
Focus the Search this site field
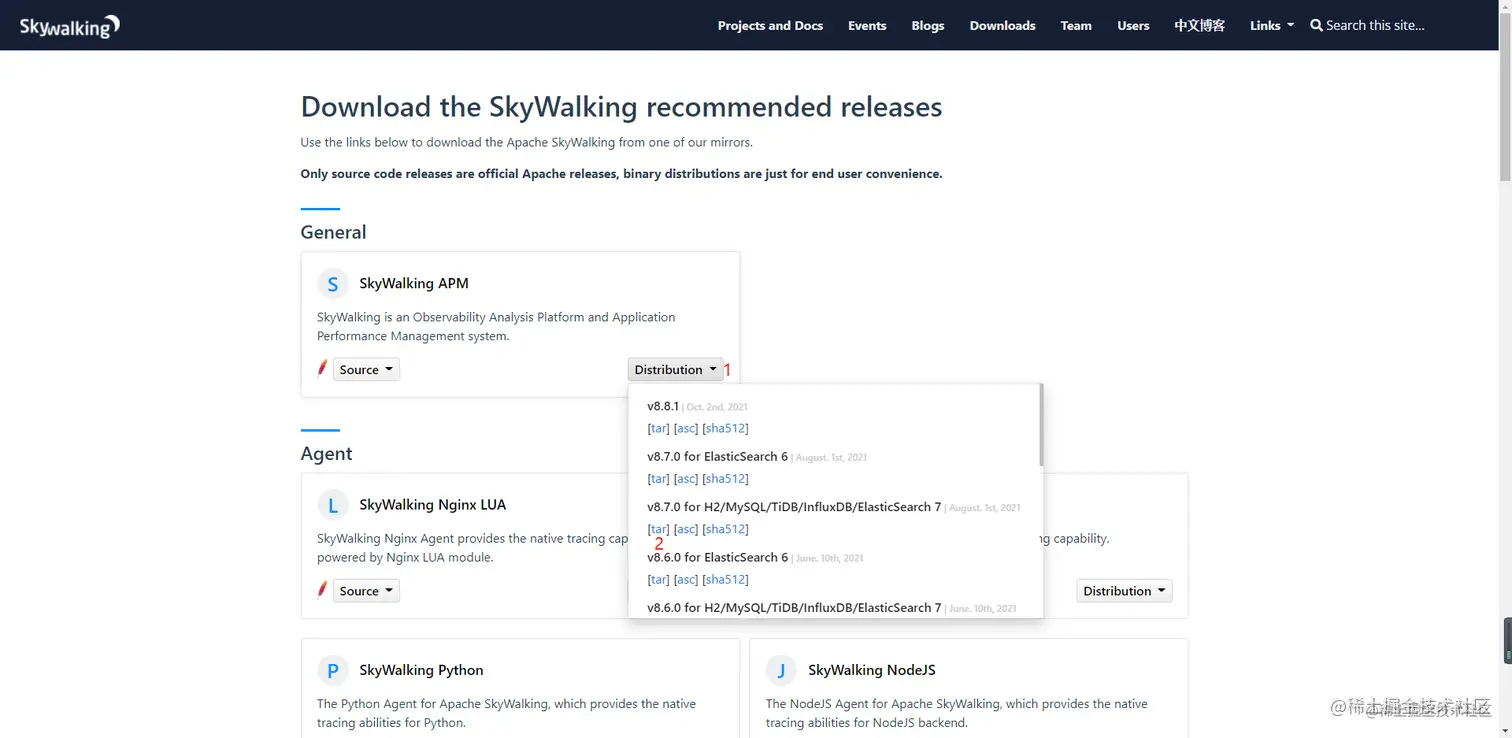[1375, 25]
